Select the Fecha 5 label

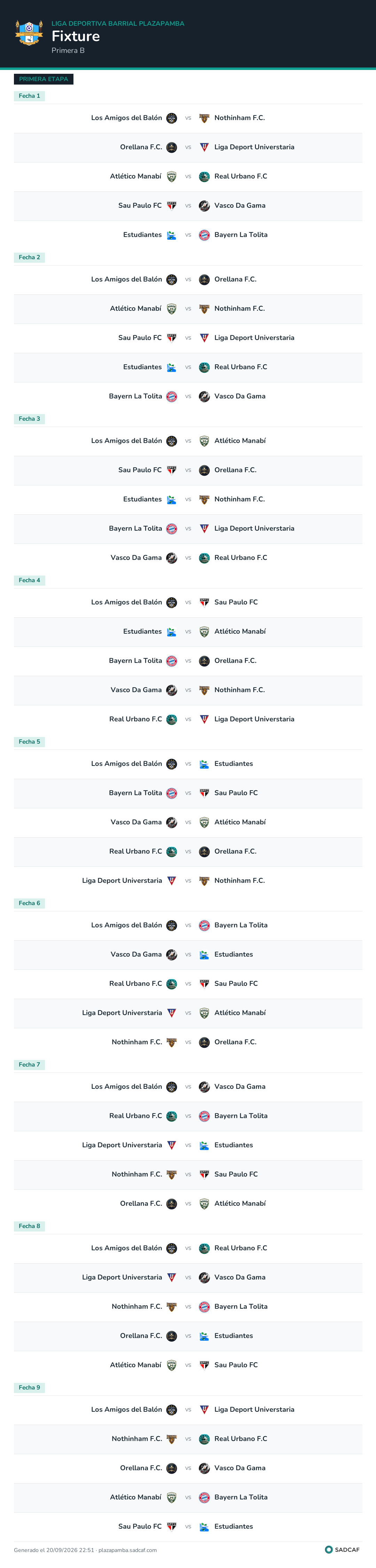coord(29,742)
